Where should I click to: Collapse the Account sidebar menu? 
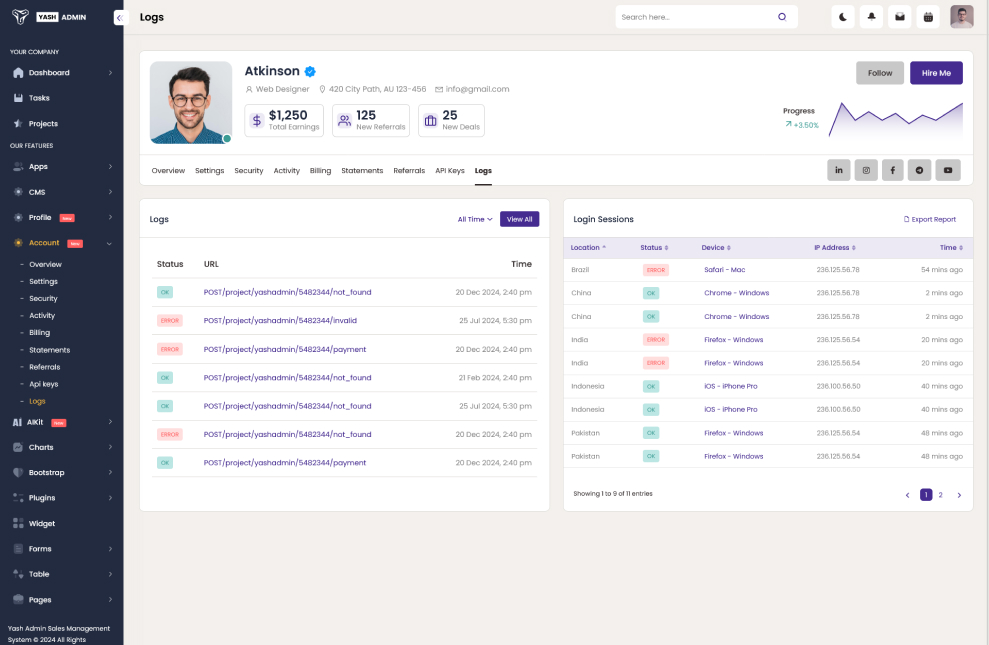61,243
